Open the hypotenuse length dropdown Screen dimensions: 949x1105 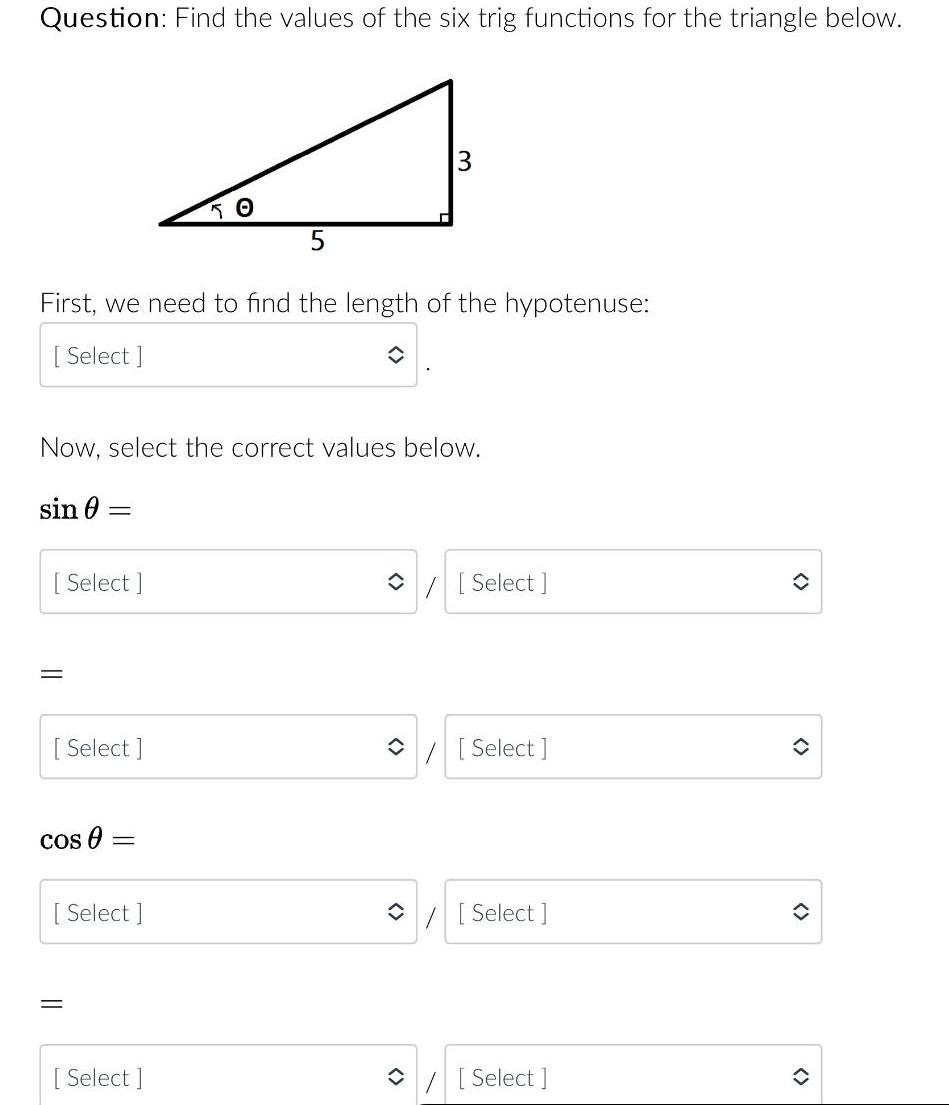pyautogui.click(x=228, y=354)
